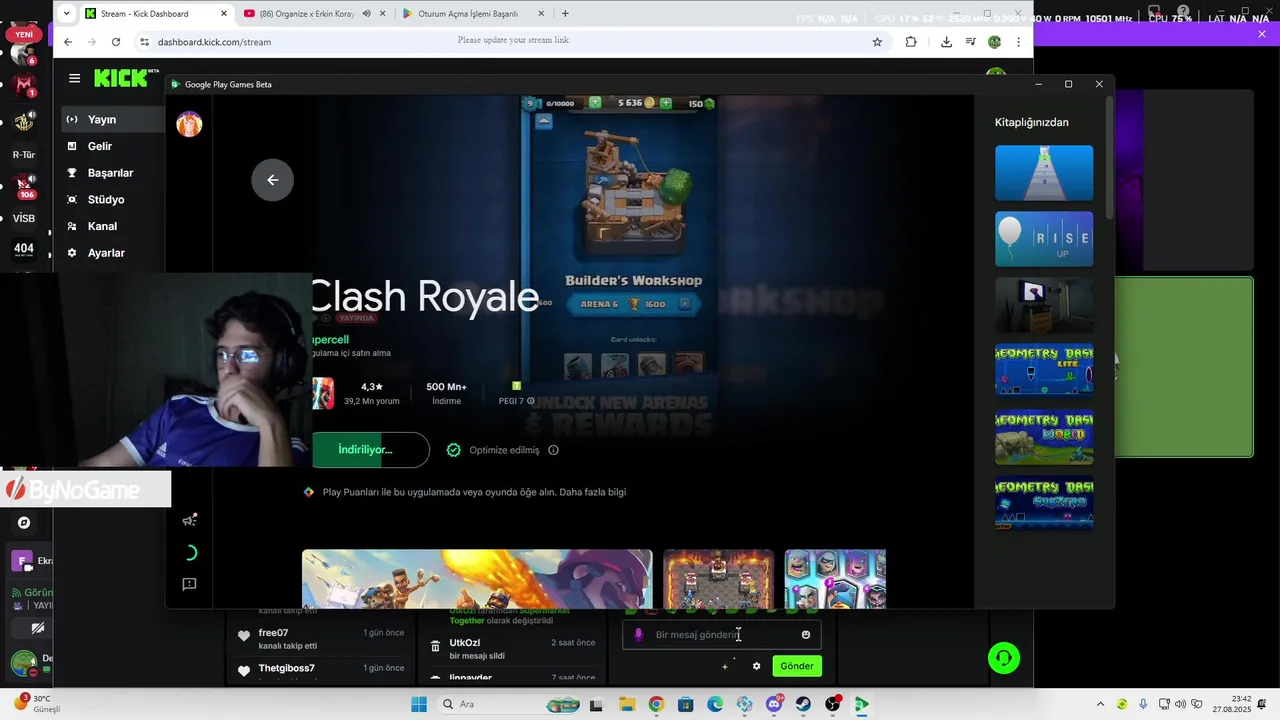
Task: Open Google Play Games taskbar icon
Action: coord(862,704)
